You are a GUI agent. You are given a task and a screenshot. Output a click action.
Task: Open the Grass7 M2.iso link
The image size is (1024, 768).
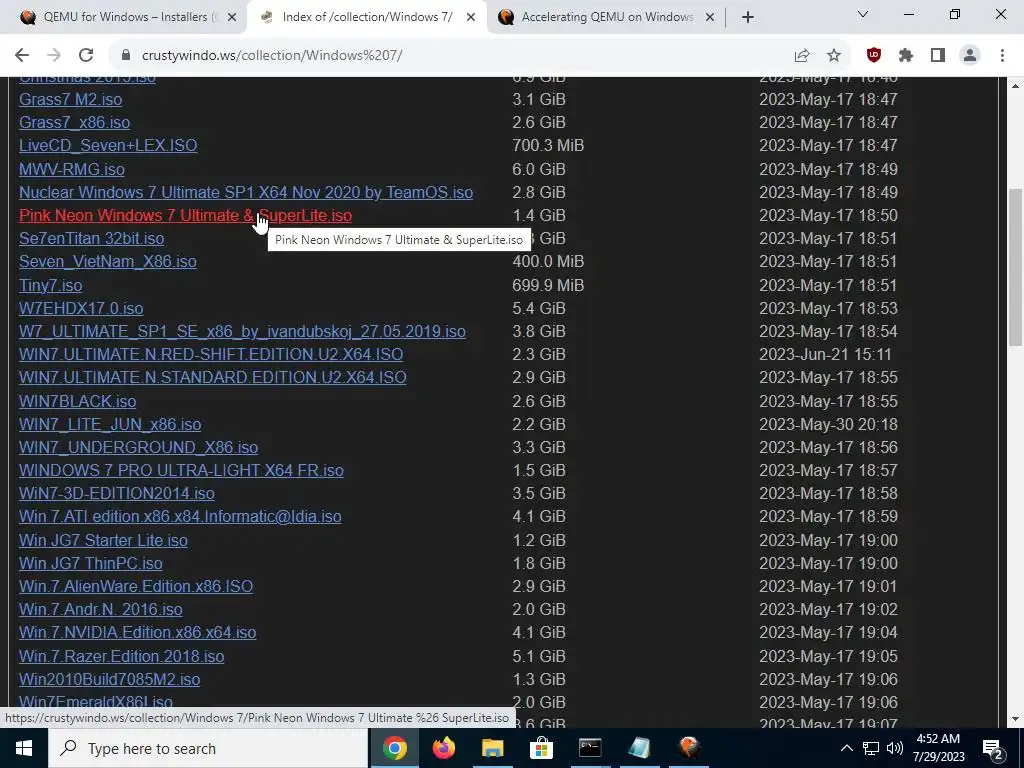(x=71, y=99)
